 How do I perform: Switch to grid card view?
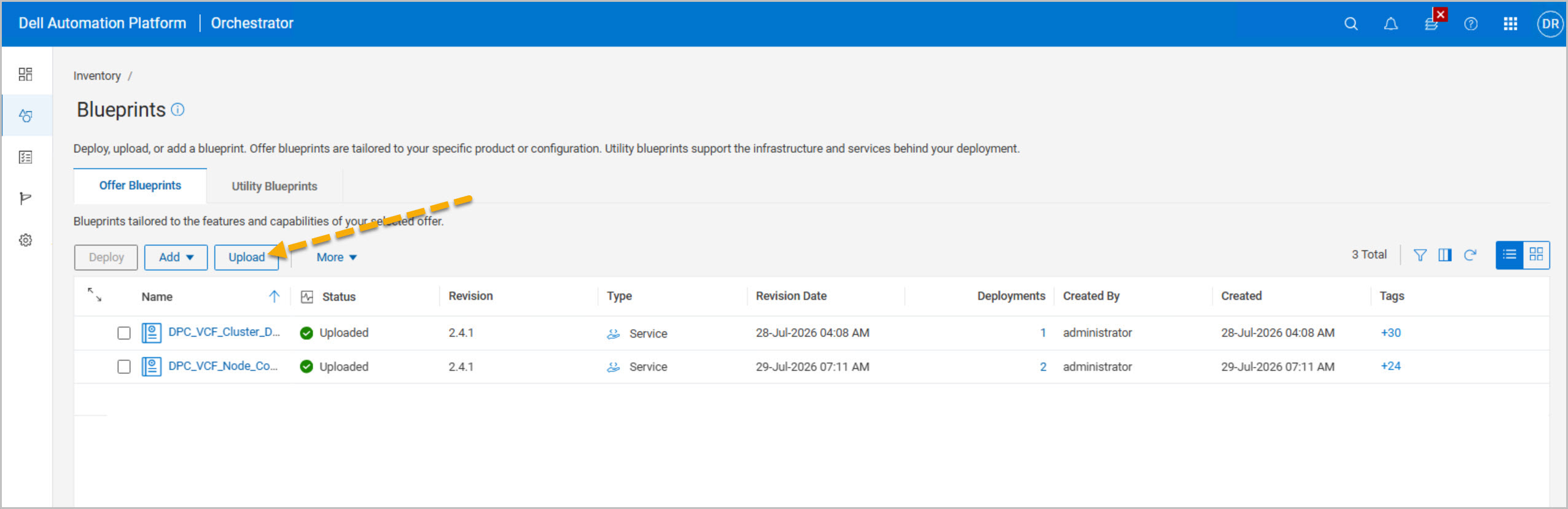coord(1536,255)
